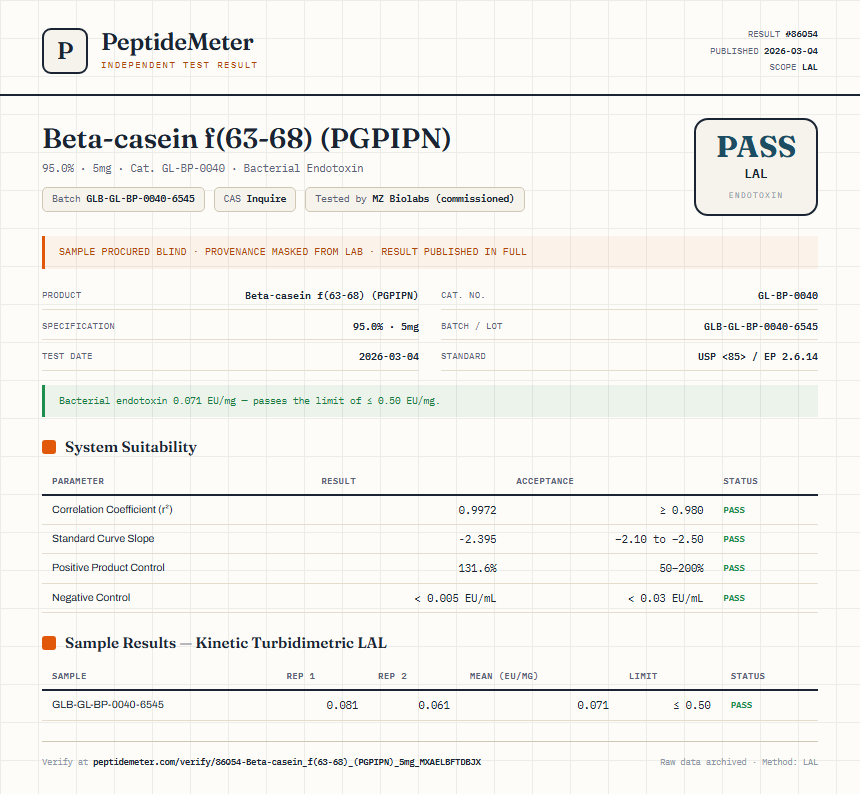Select the correlation result 0.9972
Viewport: 860px width, 794px height.
point(477,511)
